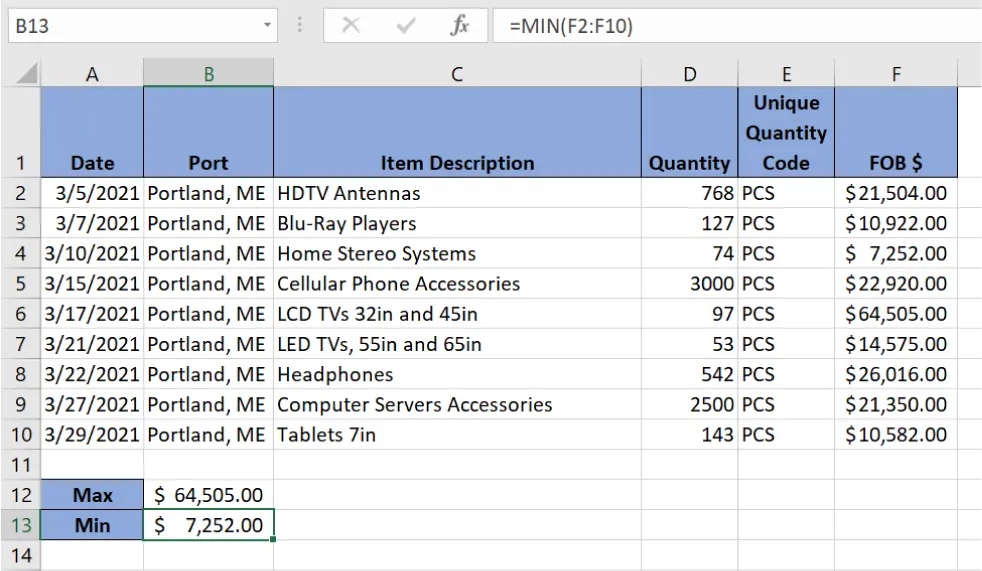The width and height of the screenshot is (982, 571).
Task: Select column C header
Action: (x=456, y=73)
